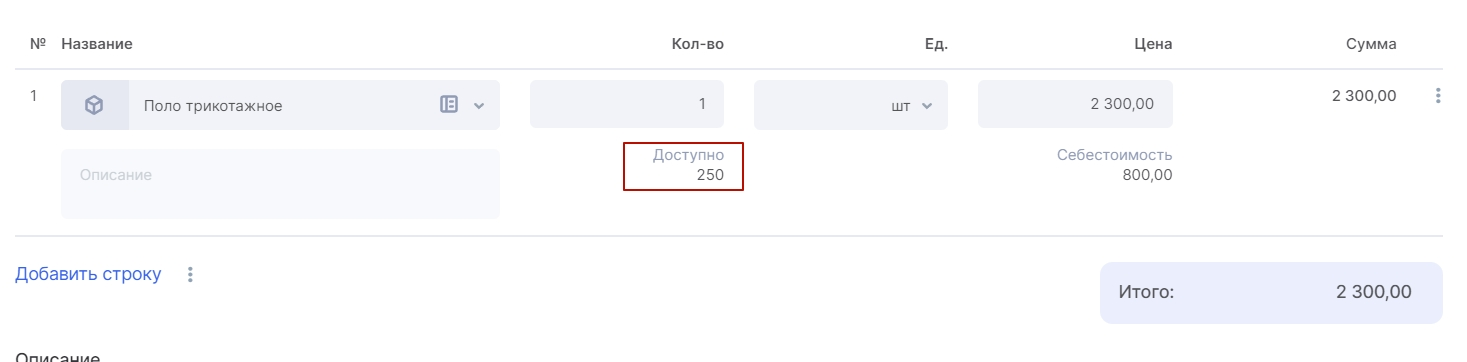Select the Поло трикотажное name field
Screen dimensions: 1467x362
click(280, 105)
